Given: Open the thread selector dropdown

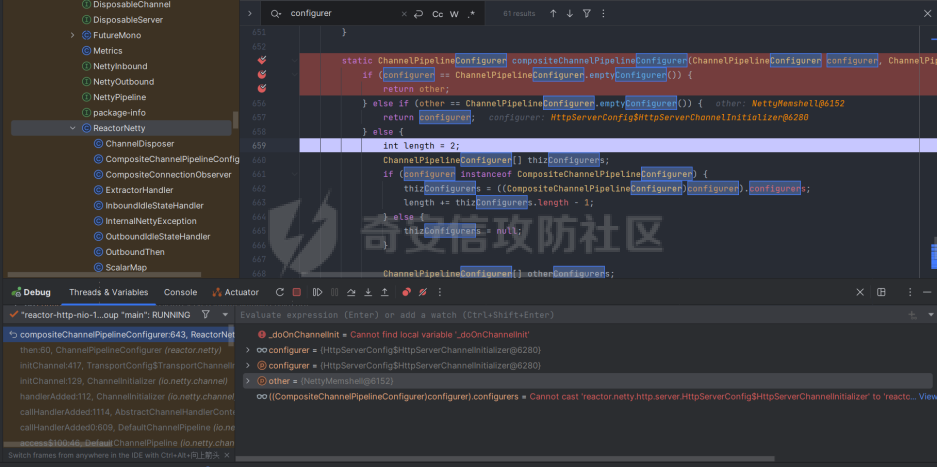Looking at the screenshot, I should coord(224,314).
